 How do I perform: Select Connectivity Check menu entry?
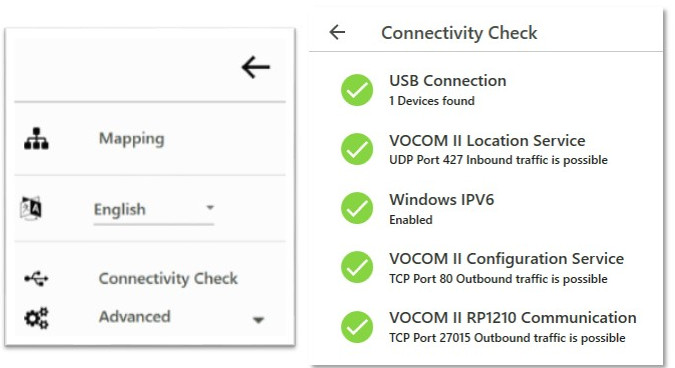pos(168,278)
